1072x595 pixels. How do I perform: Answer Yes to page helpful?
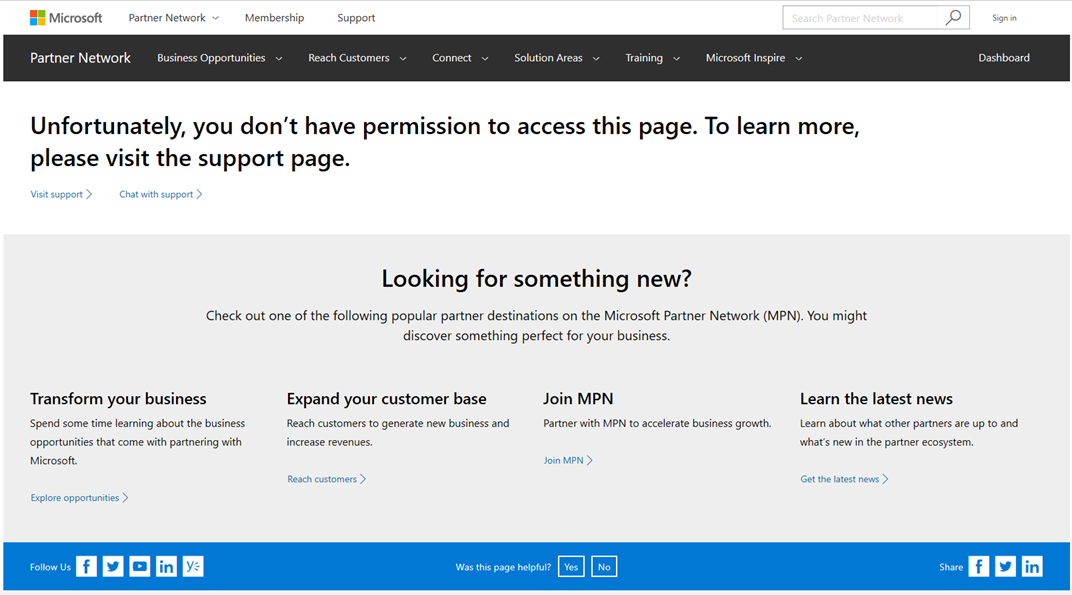(571, 566)
